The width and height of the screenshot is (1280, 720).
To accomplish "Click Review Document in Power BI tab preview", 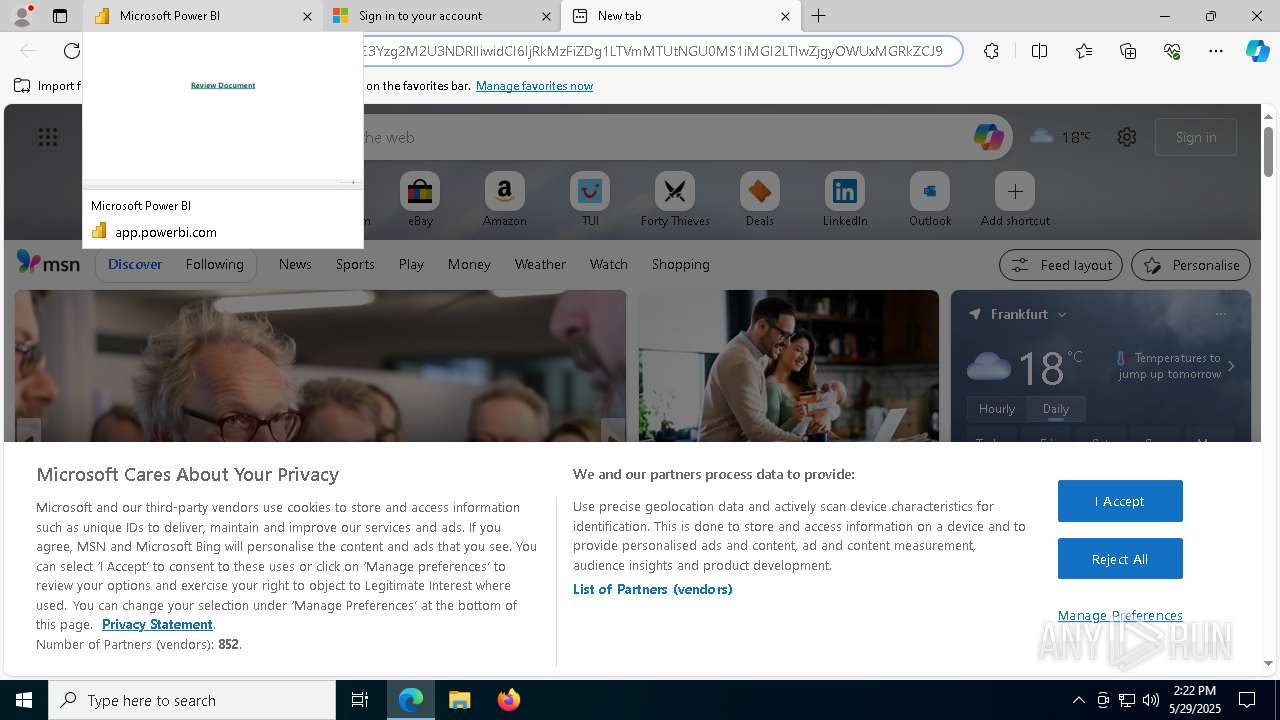I will point(223,85).
